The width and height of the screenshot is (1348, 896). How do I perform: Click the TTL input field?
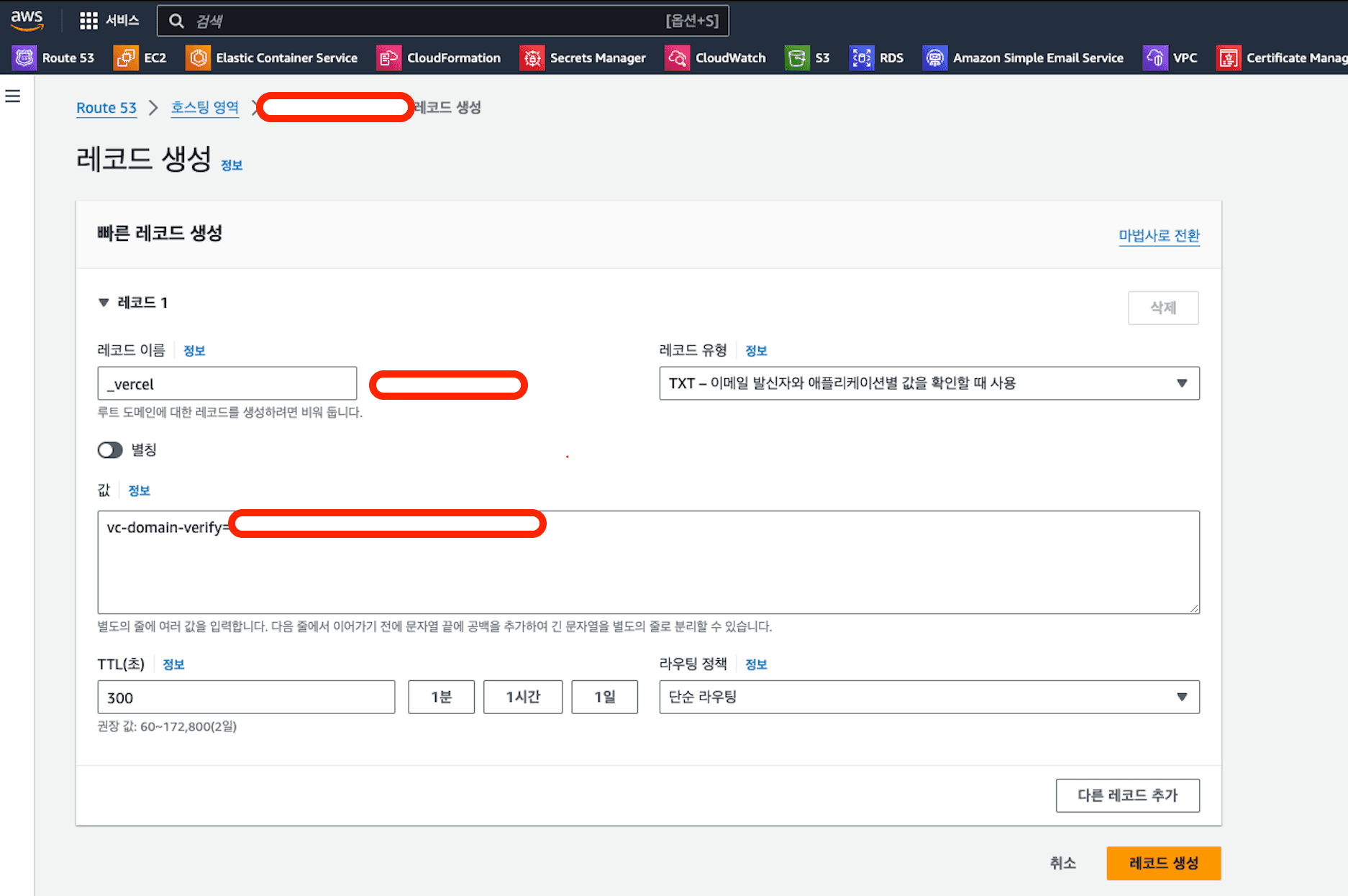(x=246, y=698)
